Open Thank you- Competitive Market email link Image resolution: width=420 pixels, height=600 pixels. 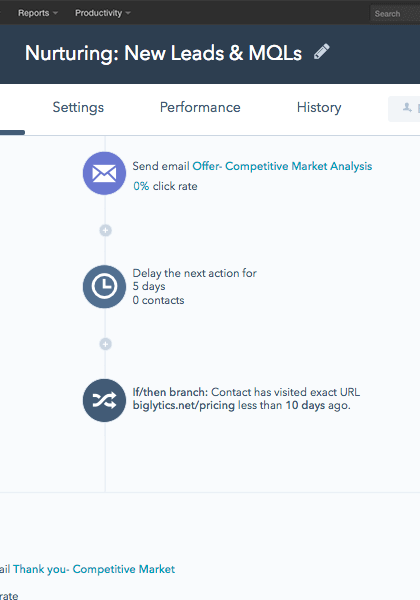(x=94, y=569)
